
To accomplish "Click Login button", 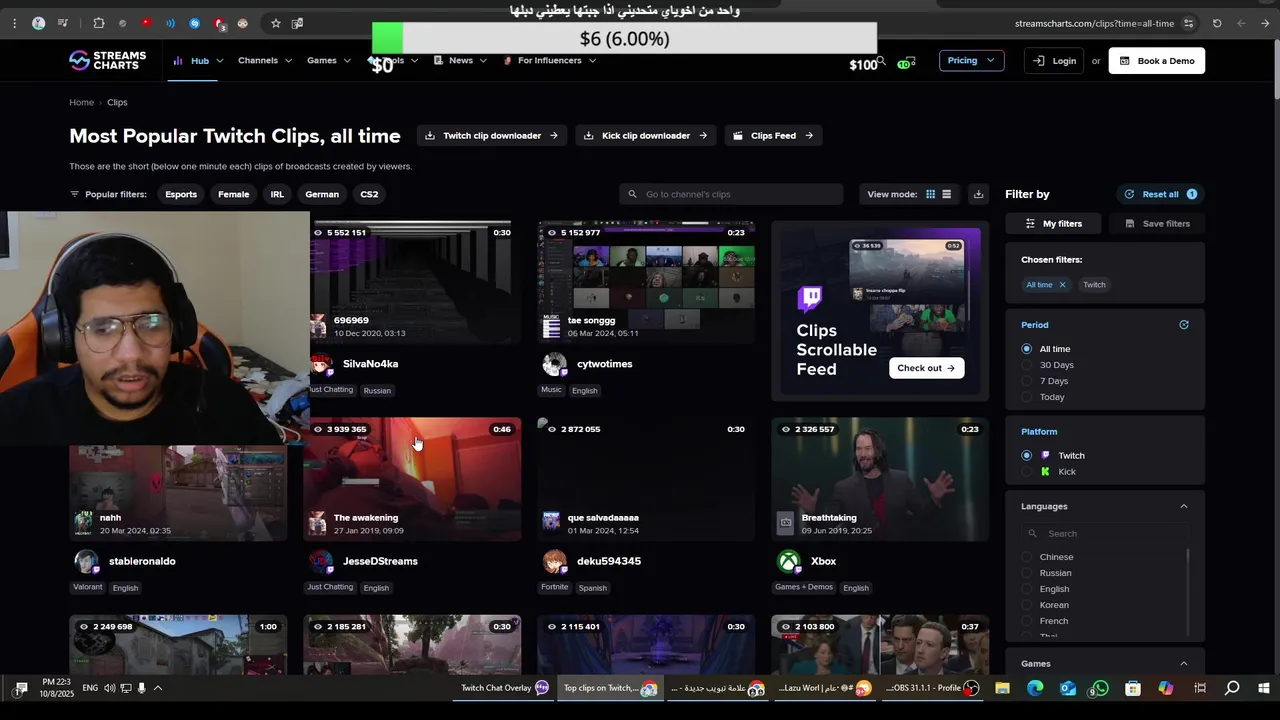I will 1054,61.
